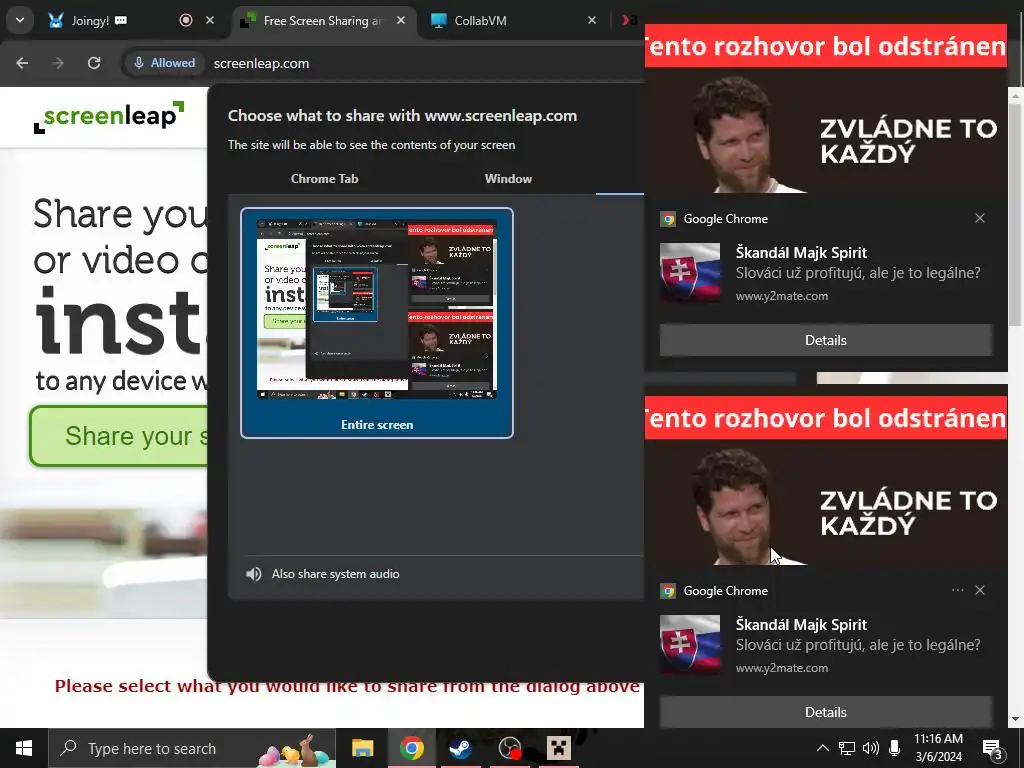Select the Free Screen Sharing tab

coord(323,20)
